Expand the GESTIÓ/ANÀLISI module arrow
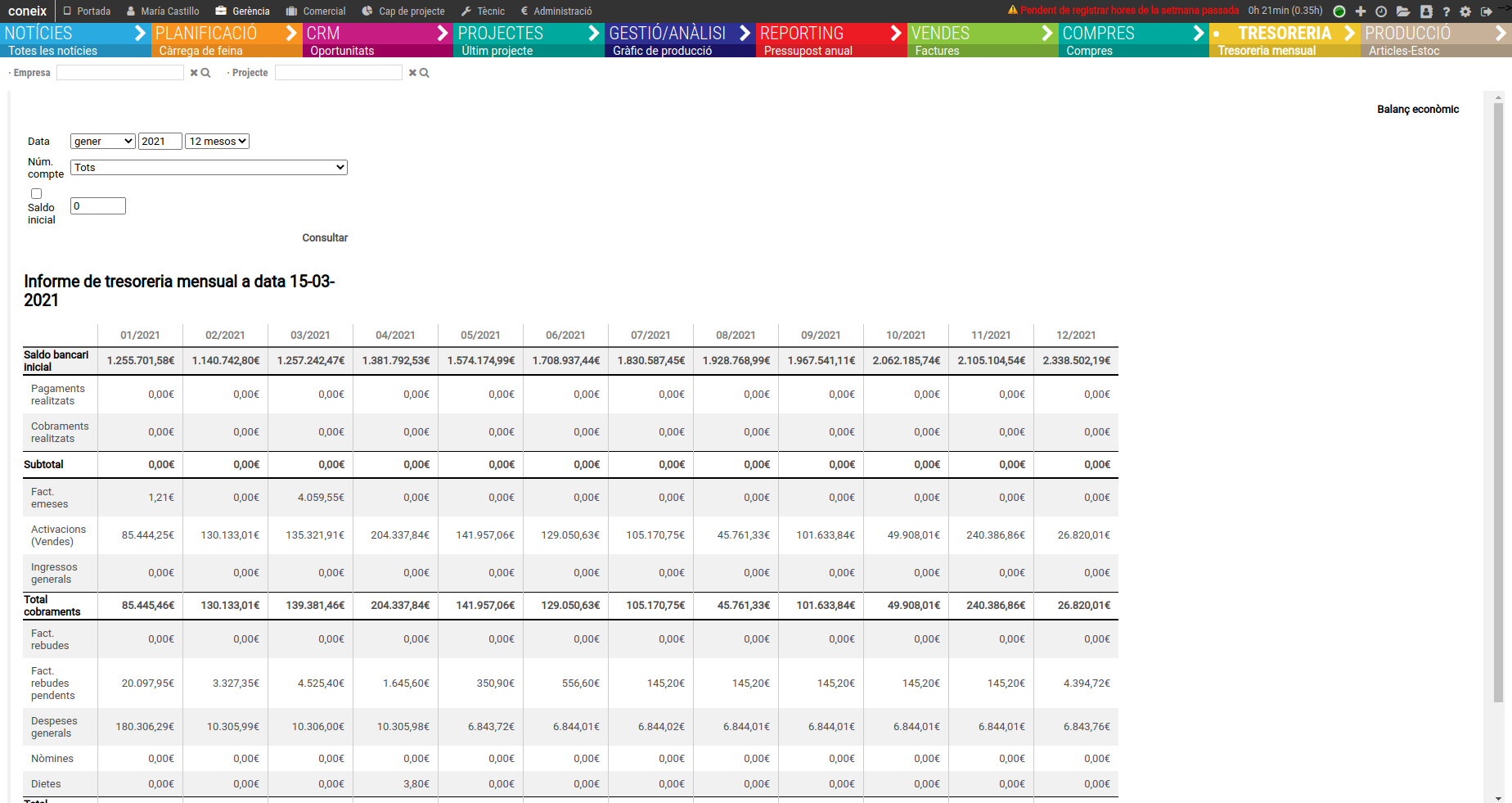This screenshot has height=803, width=1512. (745, 33)
